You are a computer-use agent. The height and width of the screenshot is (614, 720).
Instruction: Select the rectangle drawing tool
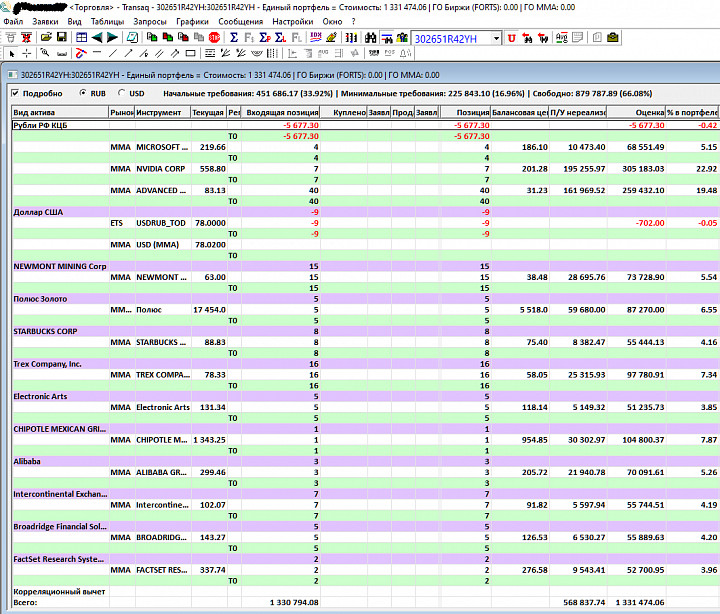click(x=191, y=54)
